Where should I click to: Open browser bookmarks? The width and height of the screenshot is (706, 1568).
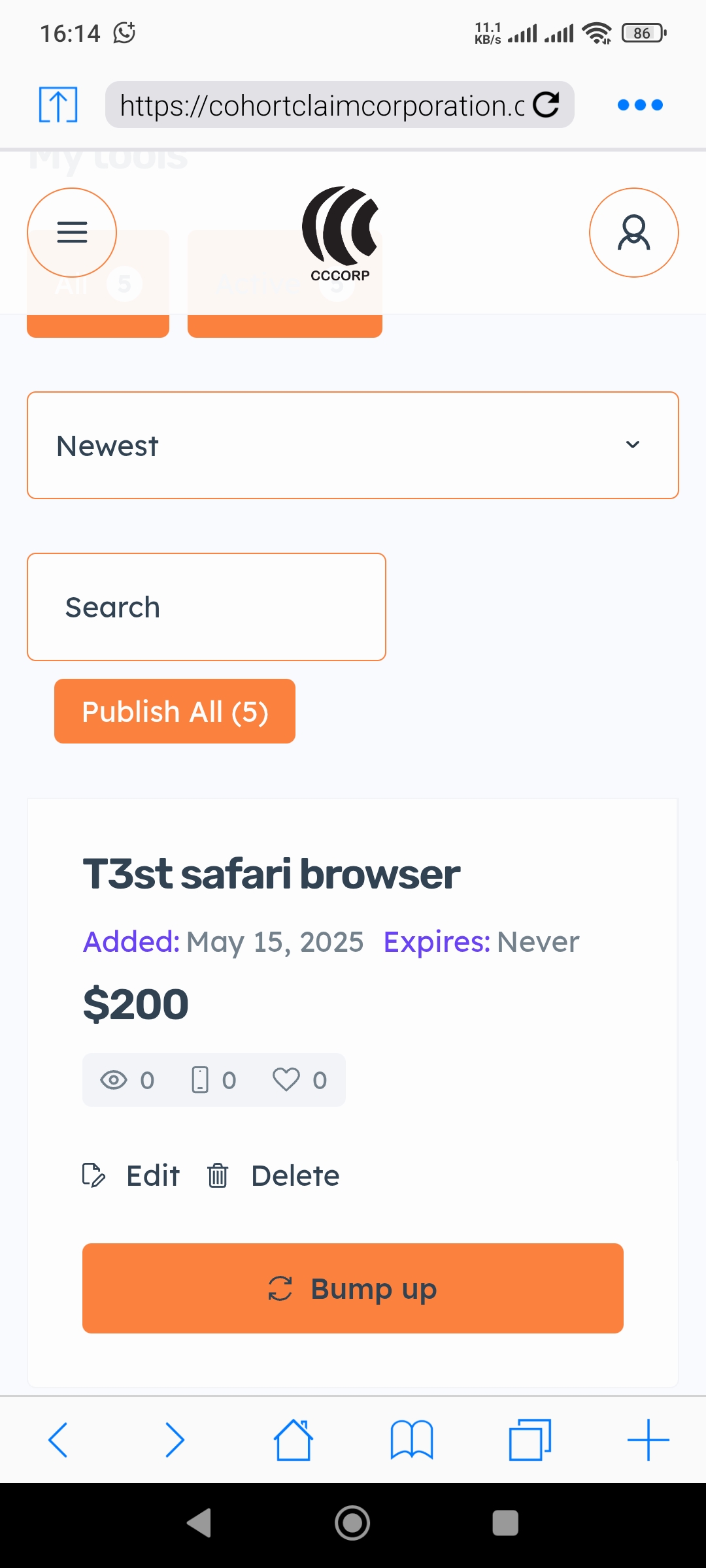[411, 1439]
